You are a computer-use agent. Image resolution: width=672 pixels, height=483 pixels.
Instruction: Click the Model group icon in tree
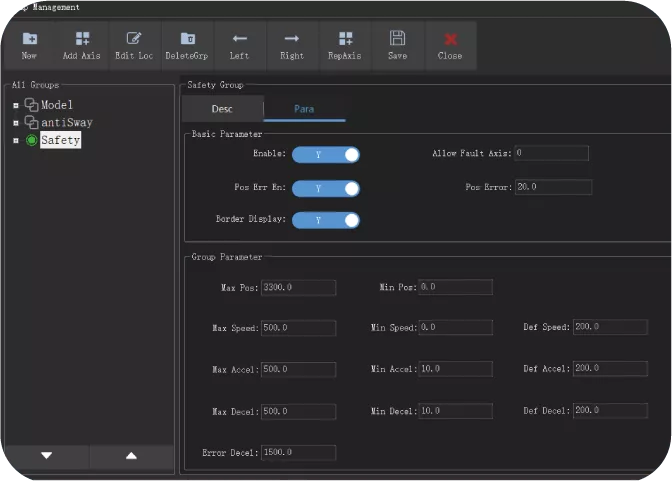(31, 105)
